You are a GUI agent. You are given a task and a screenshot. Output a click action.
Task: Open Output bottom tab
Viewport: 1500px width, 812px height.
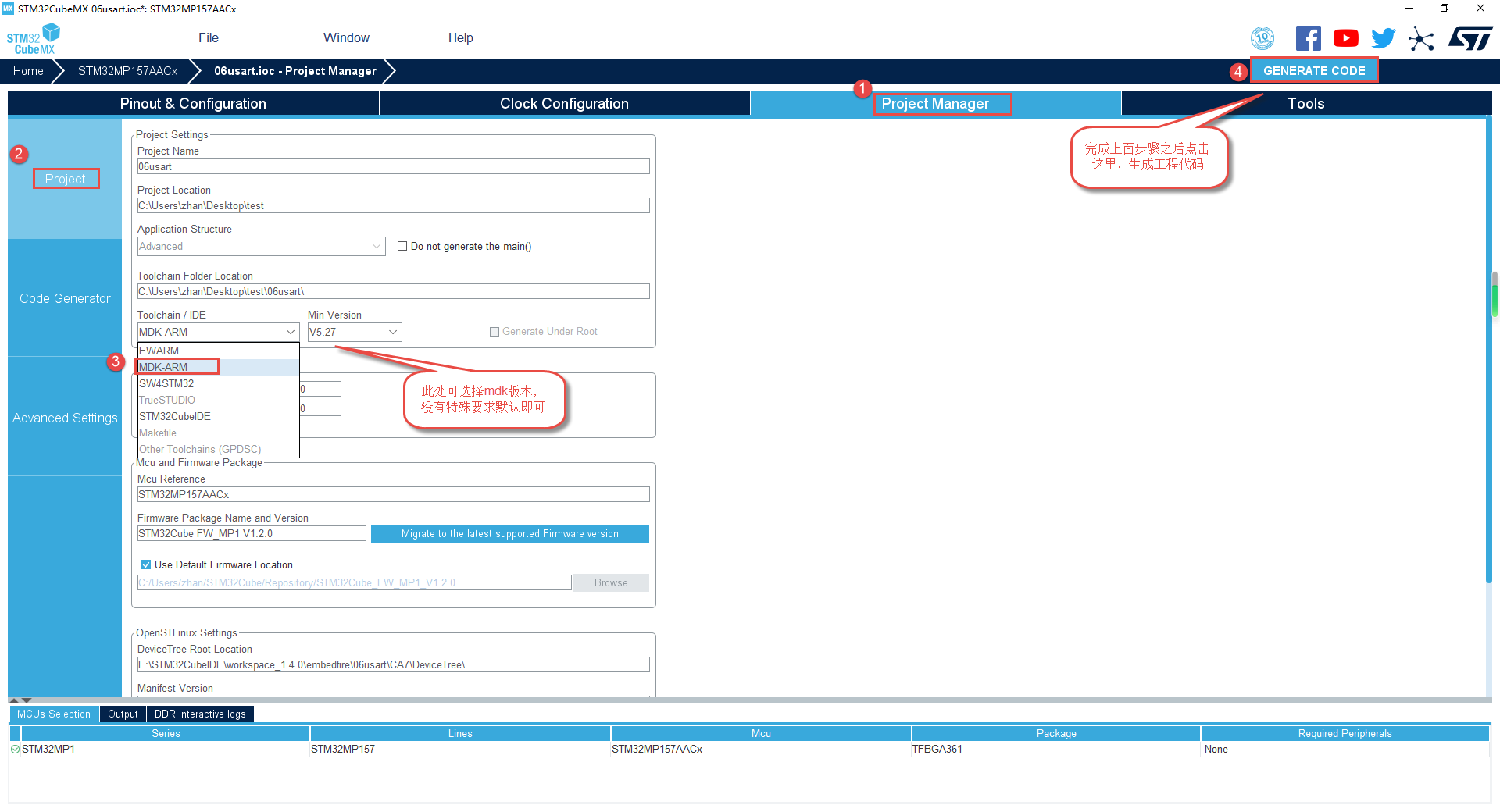[123, 714]
